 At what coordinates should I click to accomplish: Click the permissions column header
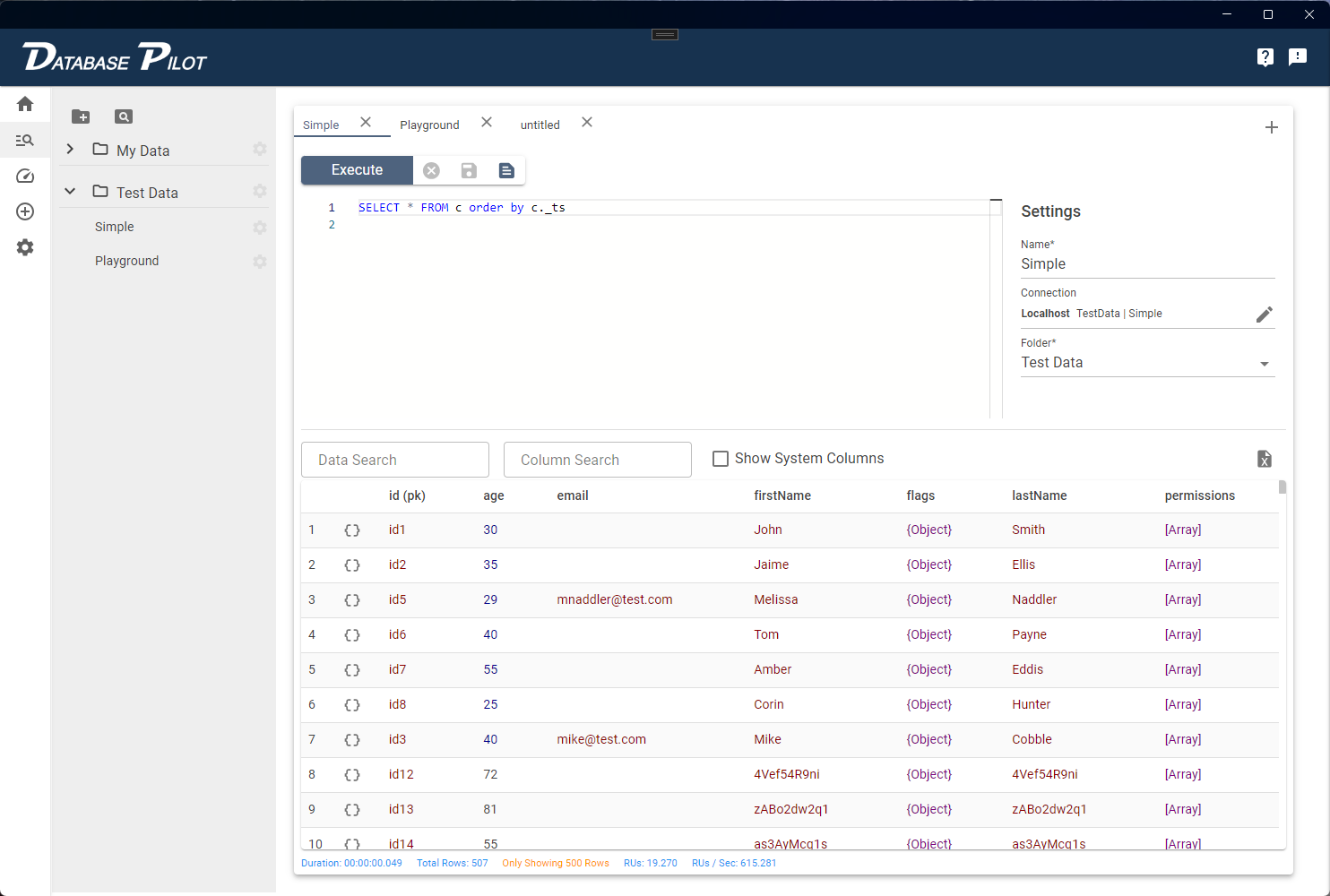(x=1199, y=495)
